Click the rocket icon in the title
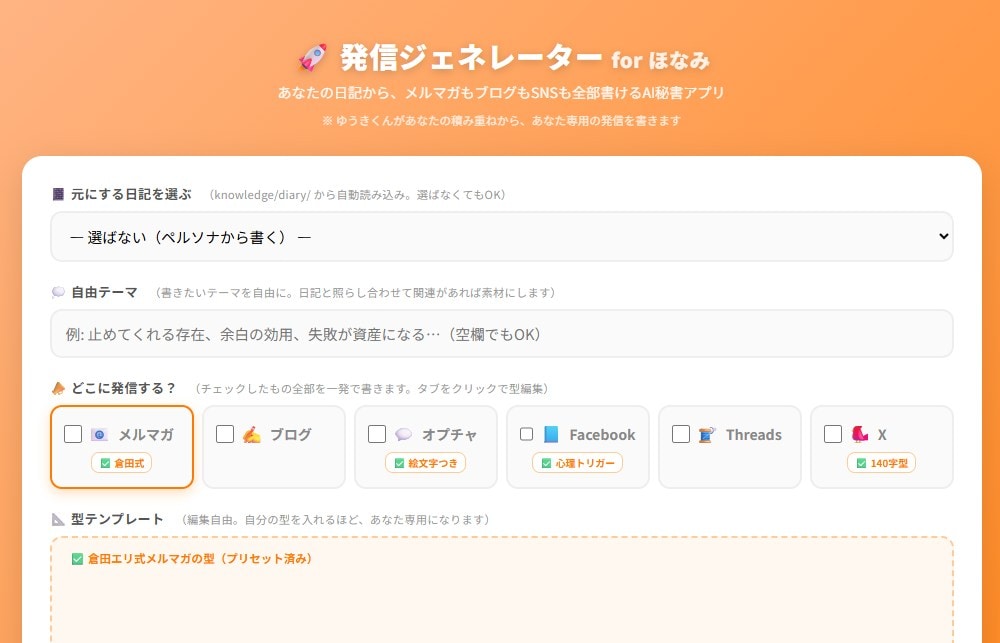Image resolution: width=1000 pixels, height=643 pixels. 313,57
